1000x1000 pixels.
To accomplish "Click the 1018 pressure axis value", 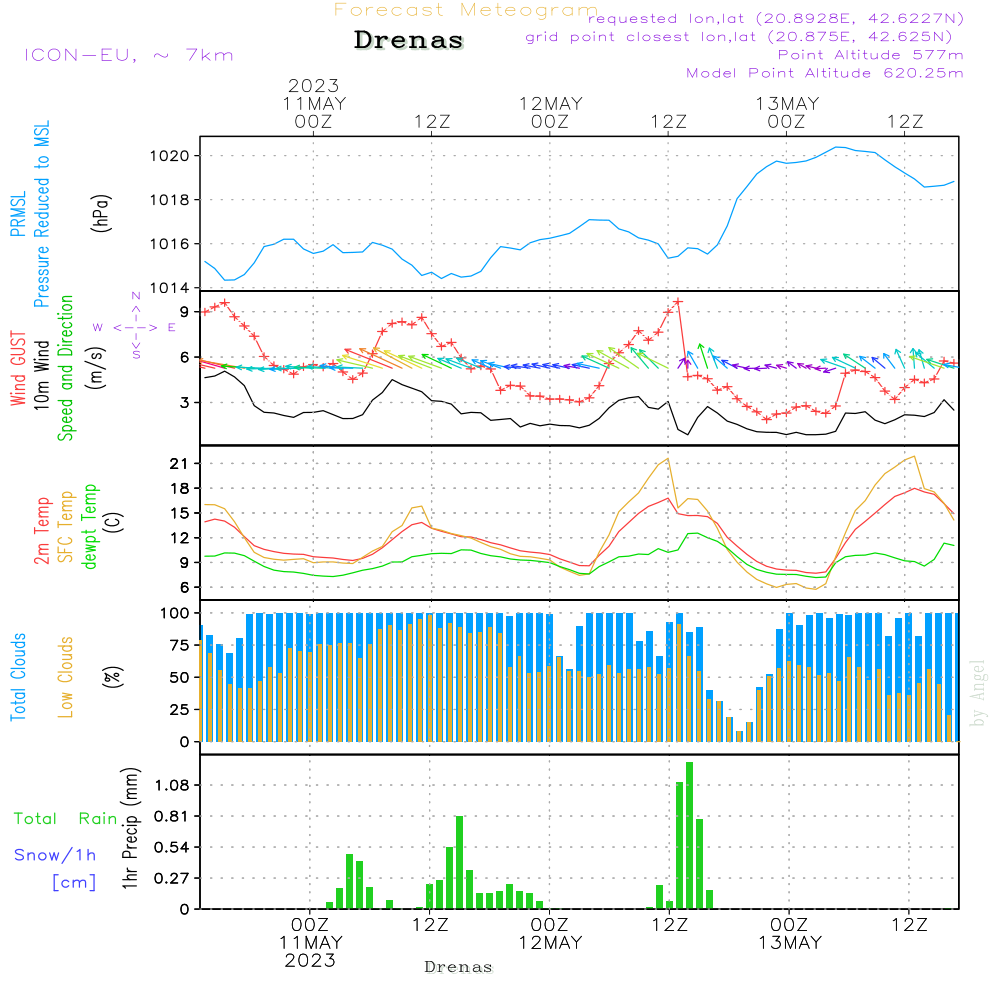I will 170,200.
